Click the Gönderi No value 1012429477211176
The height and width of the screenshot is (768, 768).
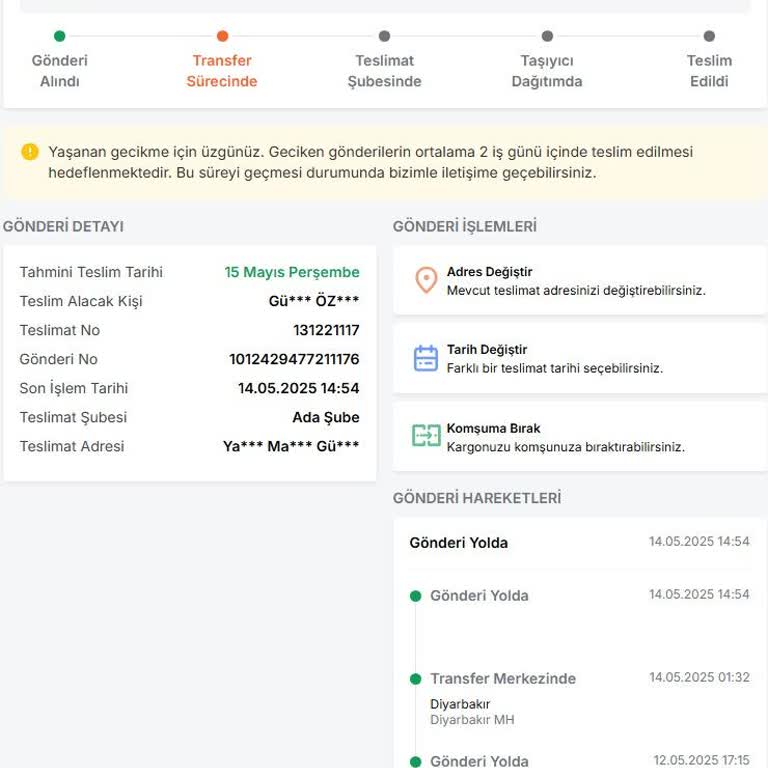[294, 359]
